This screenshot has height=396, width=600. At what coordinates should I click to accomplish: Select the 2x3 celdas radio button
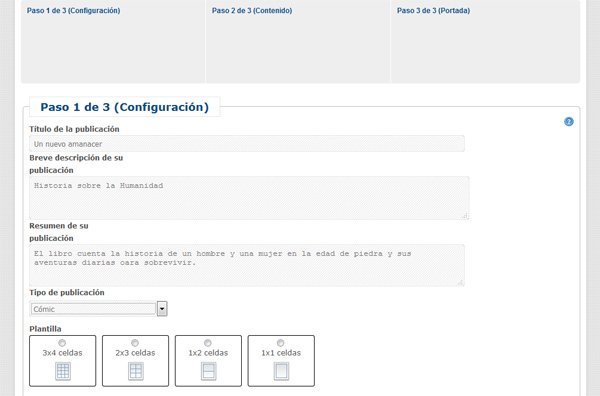tap(135, 343)
